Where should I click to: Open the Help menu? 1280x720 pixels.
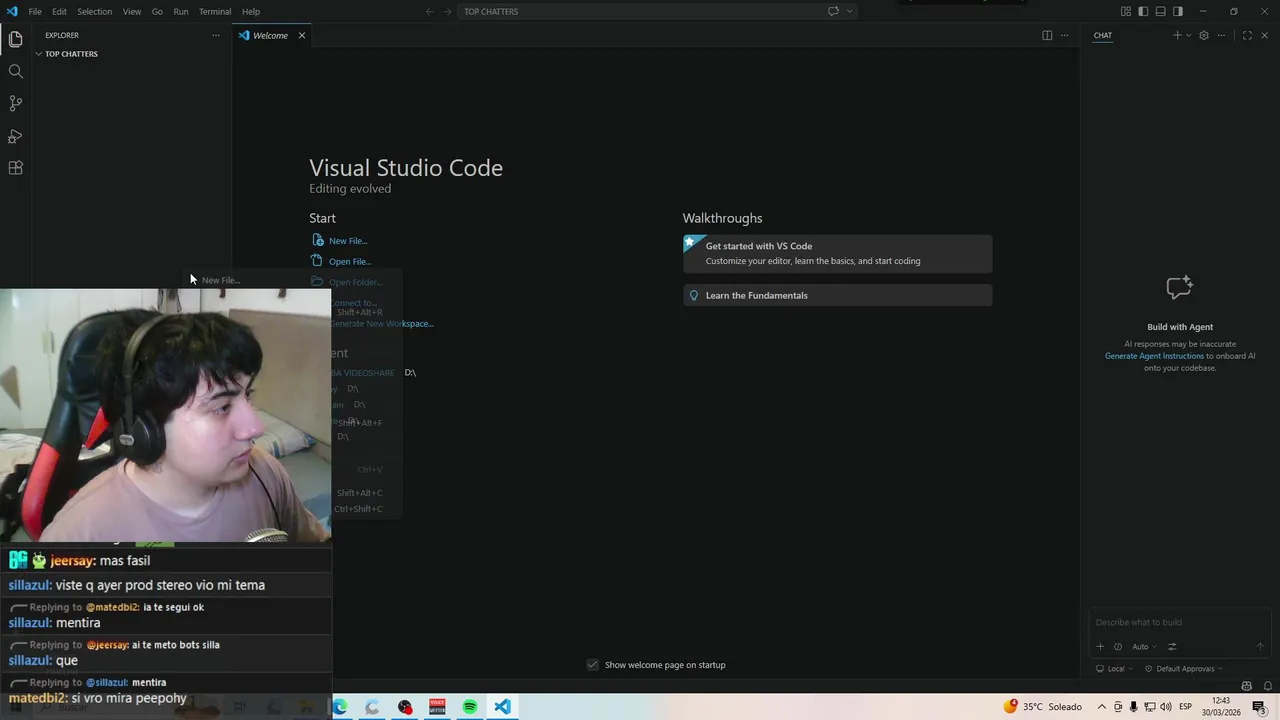tap(251, 11)
